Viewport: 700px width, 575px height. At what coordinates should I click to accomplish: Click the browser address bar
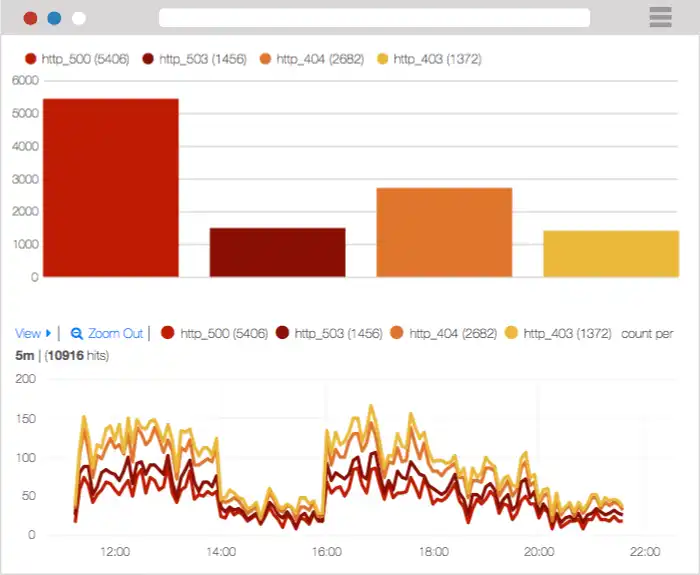[x=375, y=17]
